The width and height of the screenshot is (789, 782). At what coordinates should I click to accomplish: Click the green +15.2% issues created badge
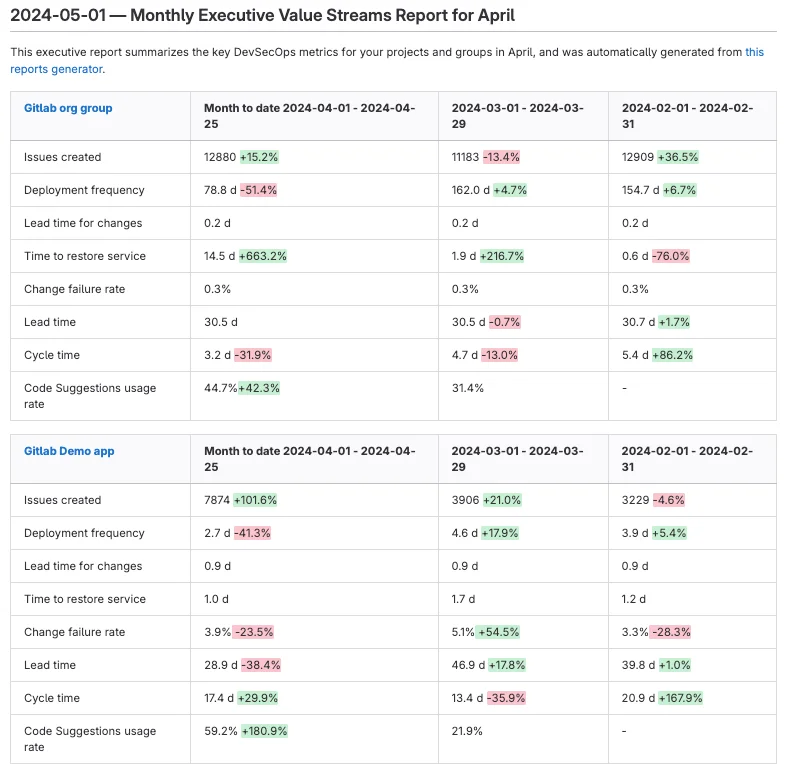[x=259, y=157]
